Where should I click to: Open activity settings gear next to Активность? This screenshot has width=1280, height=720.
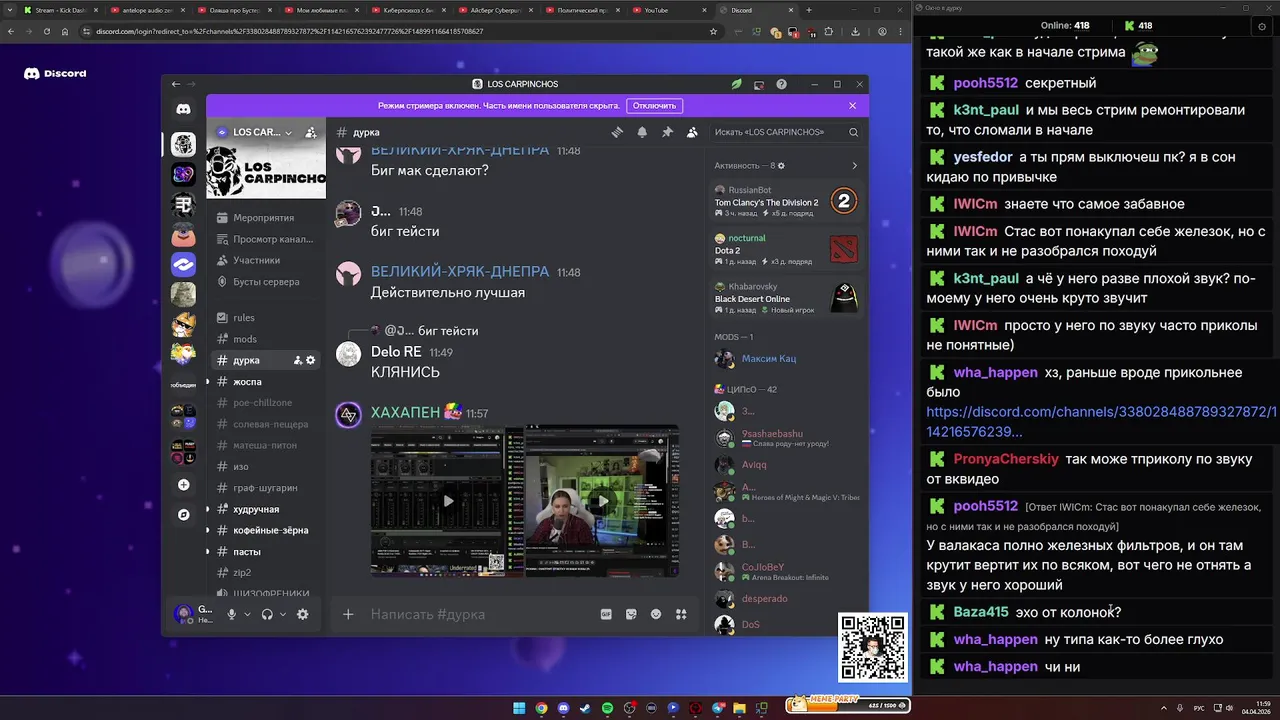click(x=782, y=166)
